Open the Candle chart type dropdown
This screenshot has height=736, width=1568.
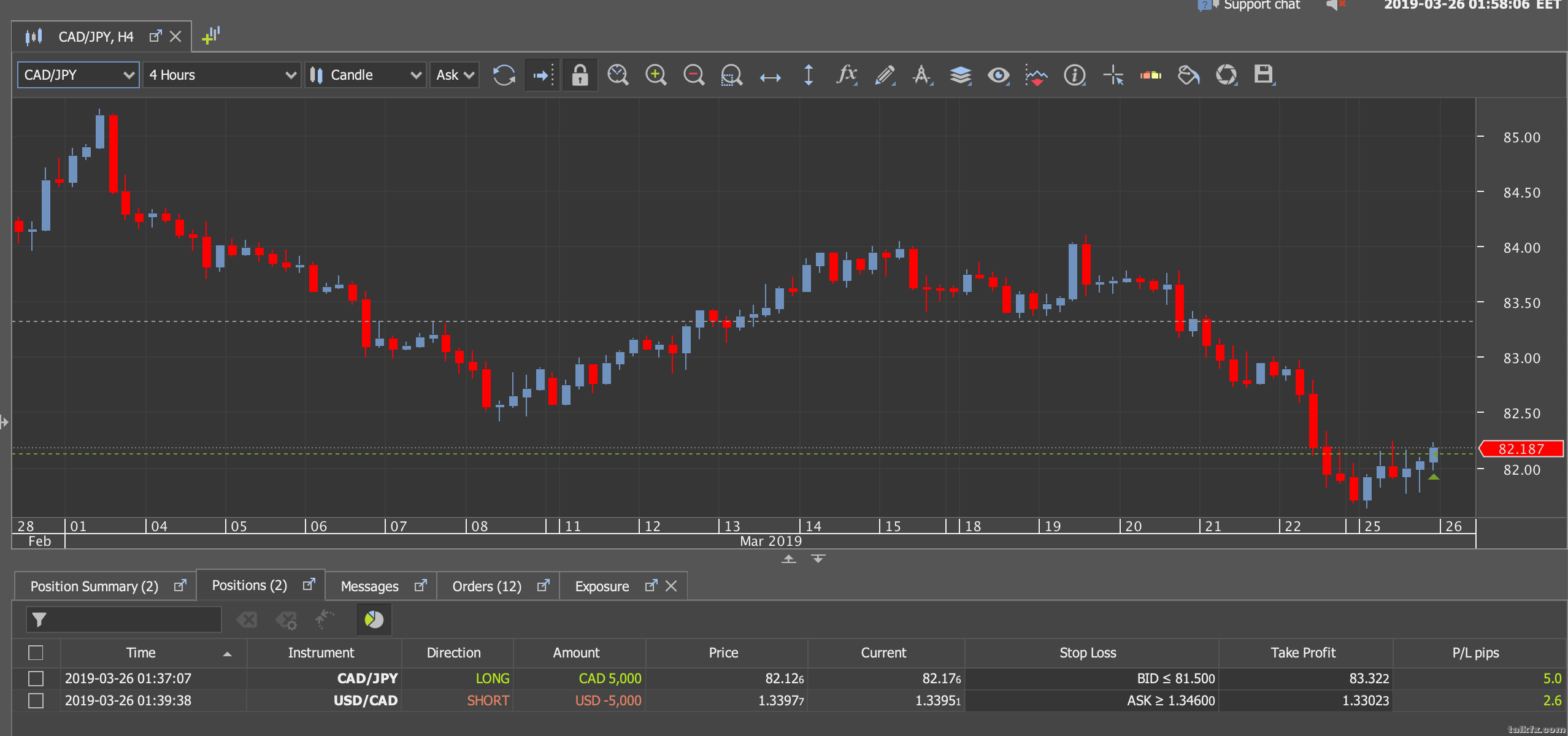click(x=365, y=75)
